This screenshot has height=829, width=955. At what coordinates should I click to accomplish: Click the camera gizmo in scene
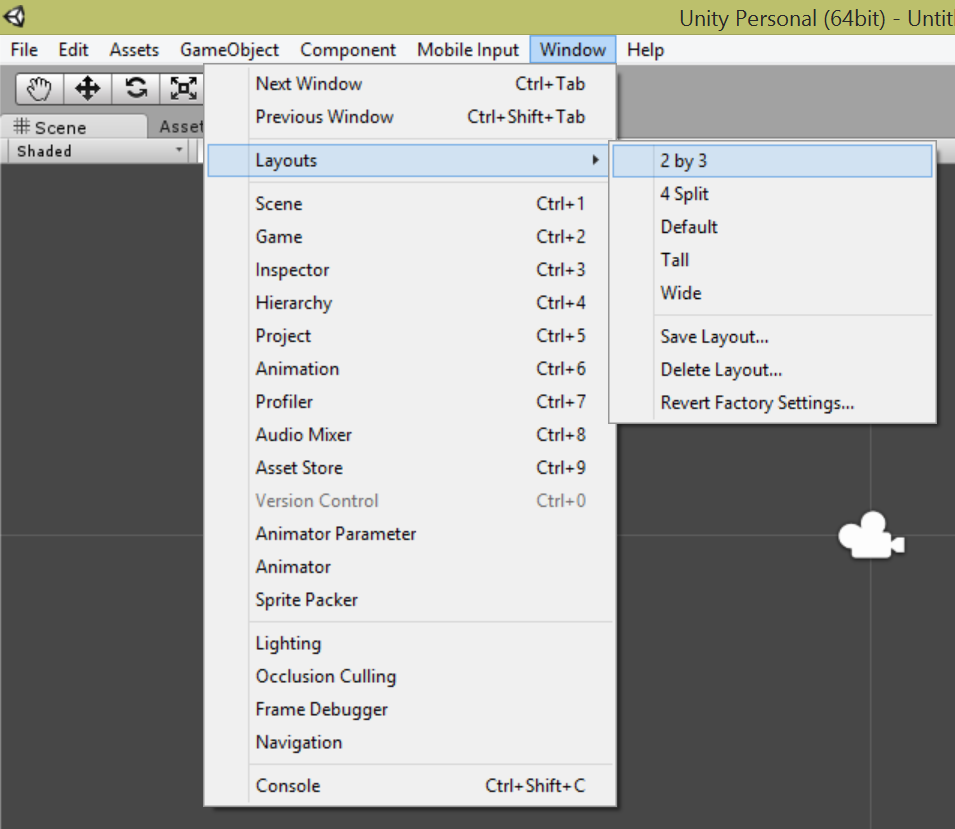872,535
